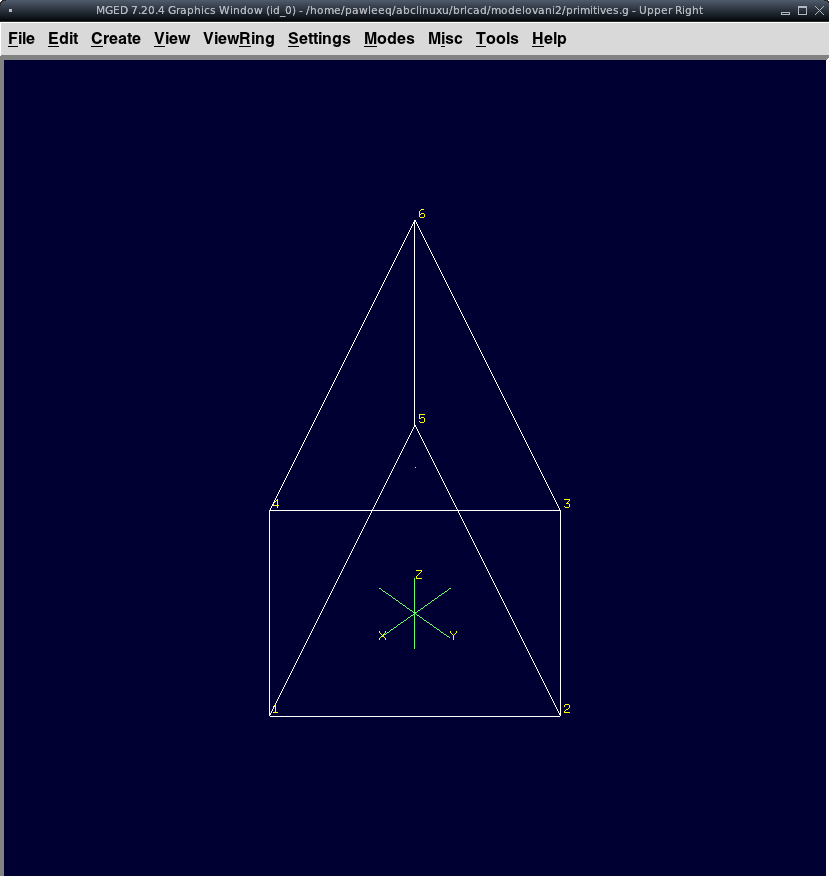Close the MGED Graphics Window
Viewport: 829px width, 876px height.
(x=819, y=10)
